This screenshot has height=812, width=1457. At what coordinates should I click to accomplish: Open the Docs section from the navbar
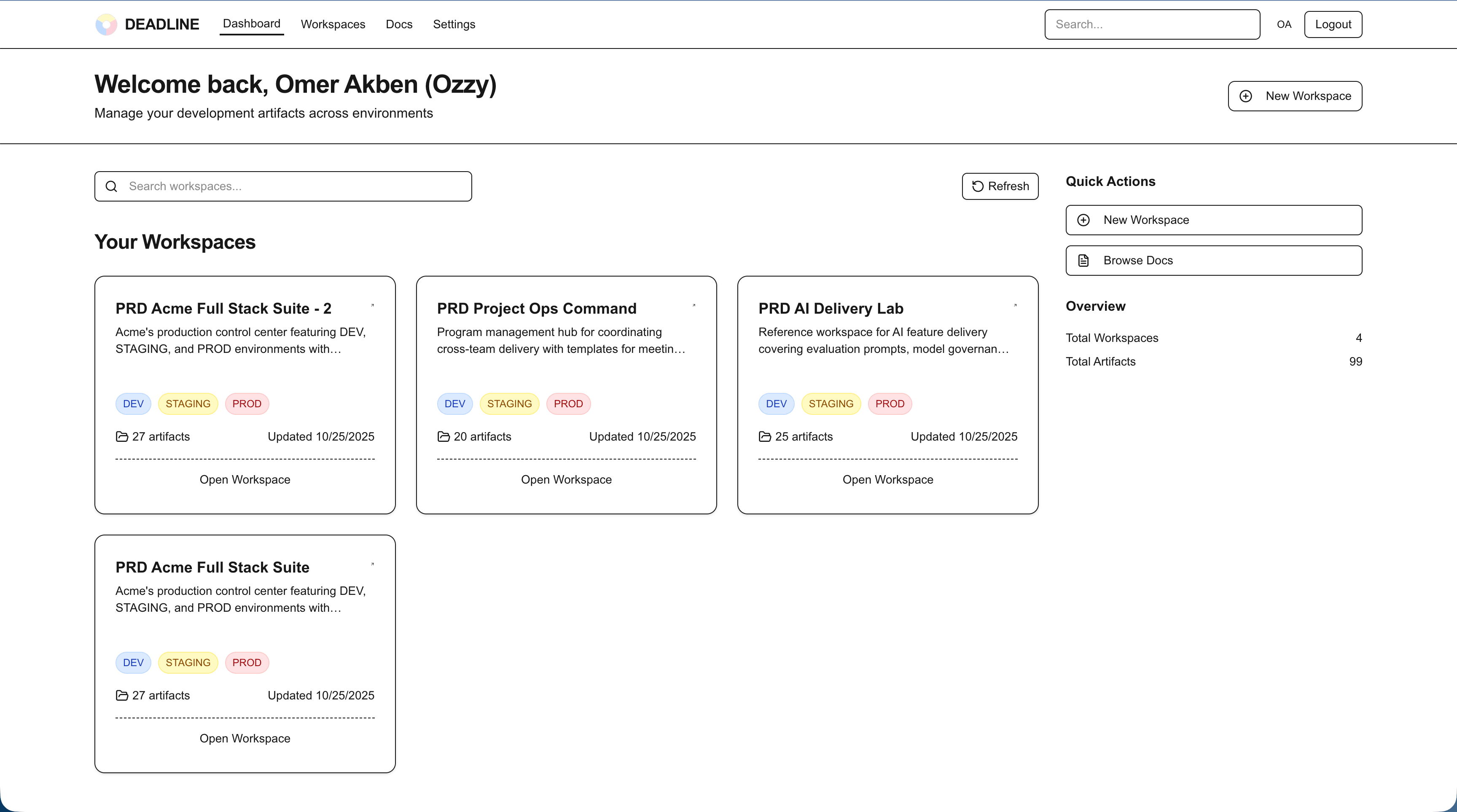pos(399,24)
